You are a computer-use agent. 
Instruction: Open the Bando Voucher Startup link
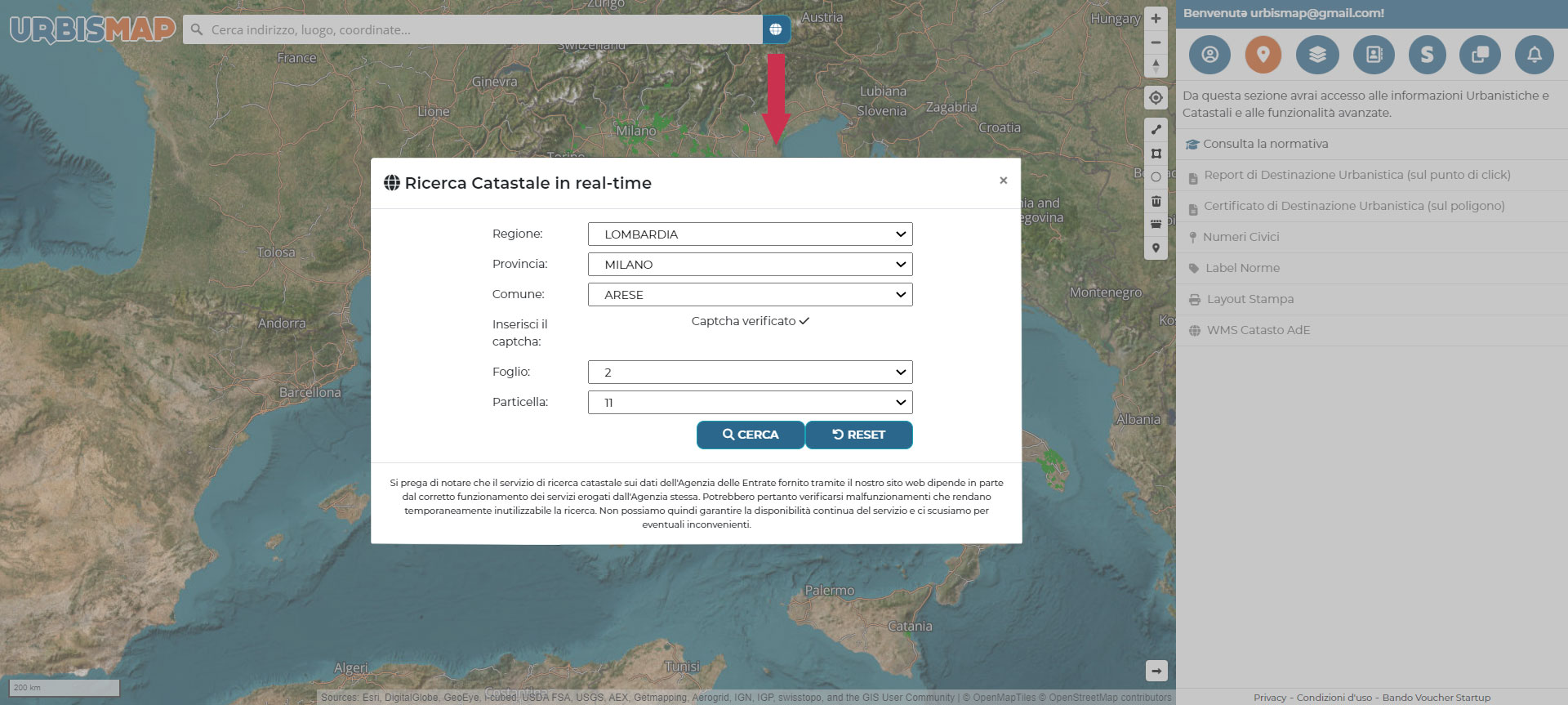[1437, 698]
